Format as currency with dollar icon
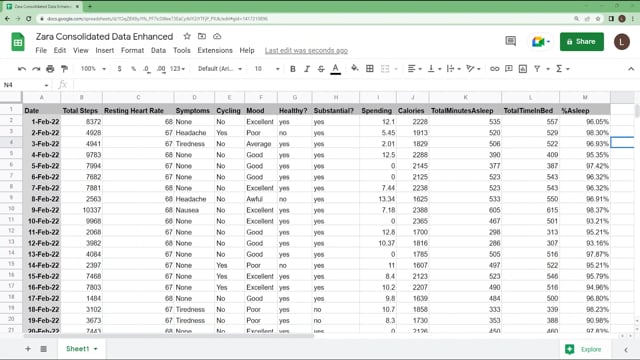640x360 pixels. click(x=119, y=69)
